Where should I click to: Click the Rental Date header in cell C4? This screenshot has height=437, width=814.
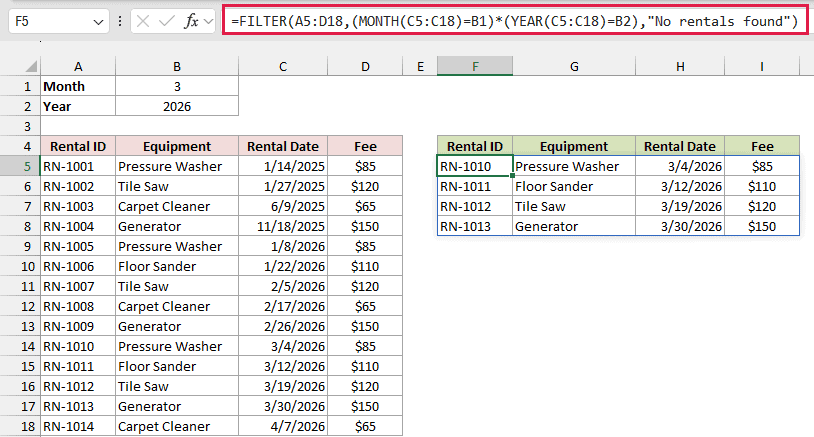click(x=283, y=146)
